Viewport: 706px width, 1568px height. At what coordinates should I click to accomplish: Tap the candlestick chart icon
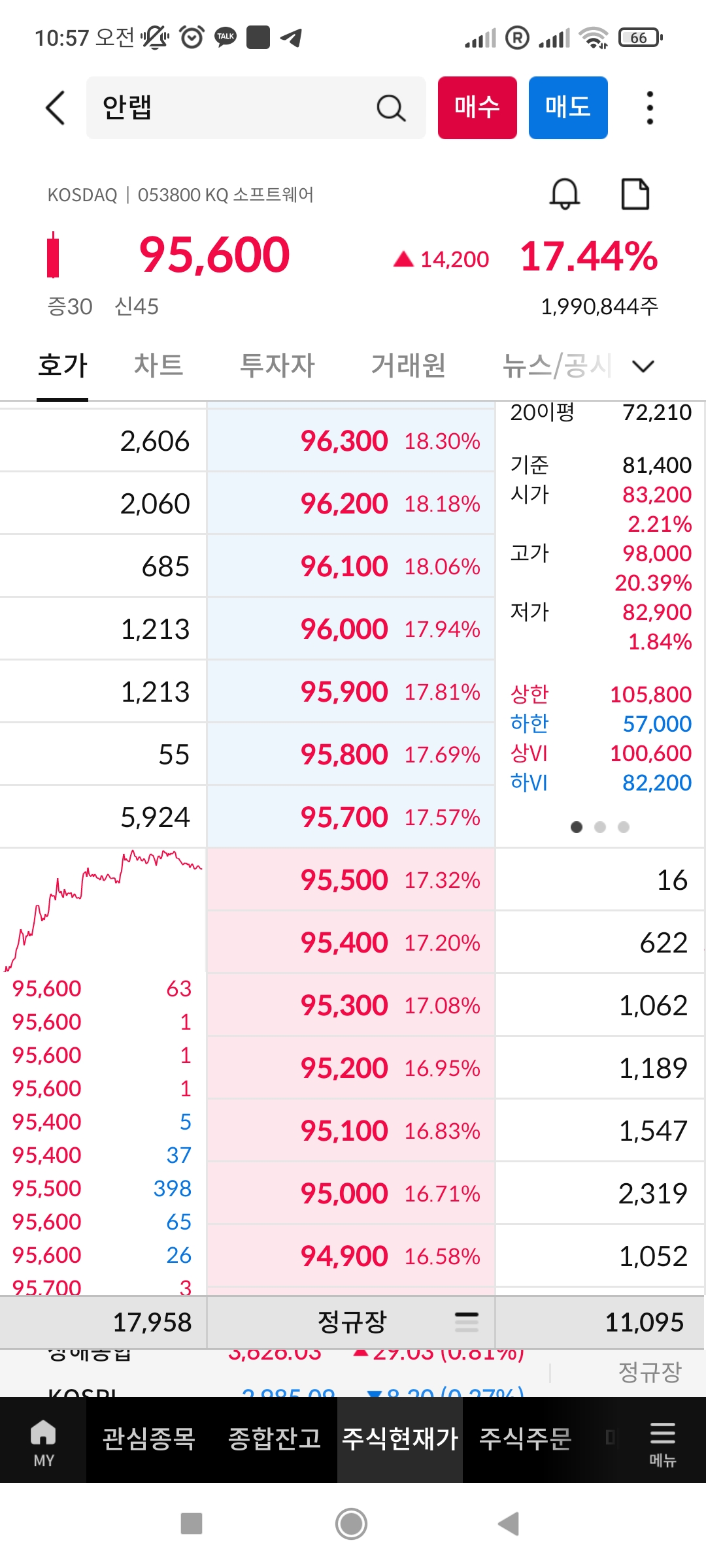click(53, 255)
